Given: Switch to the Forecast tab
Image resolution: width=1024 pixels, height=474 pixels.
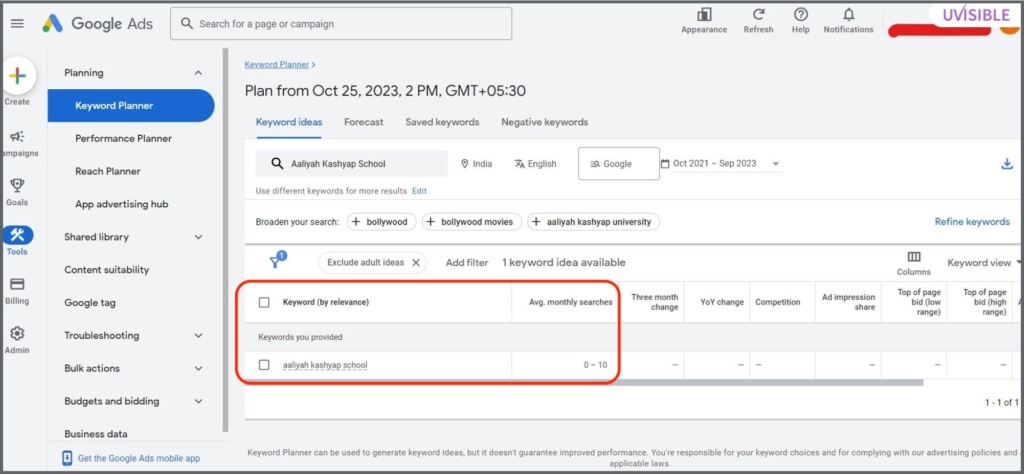Looking at the screenshot, I should click(x=364, y=122).
